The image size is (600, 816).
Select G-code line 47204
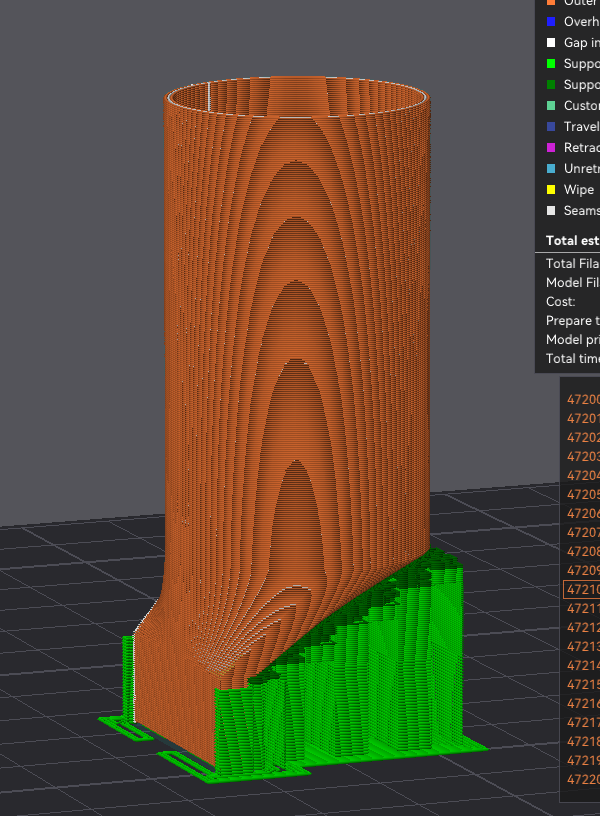[583, 476]
